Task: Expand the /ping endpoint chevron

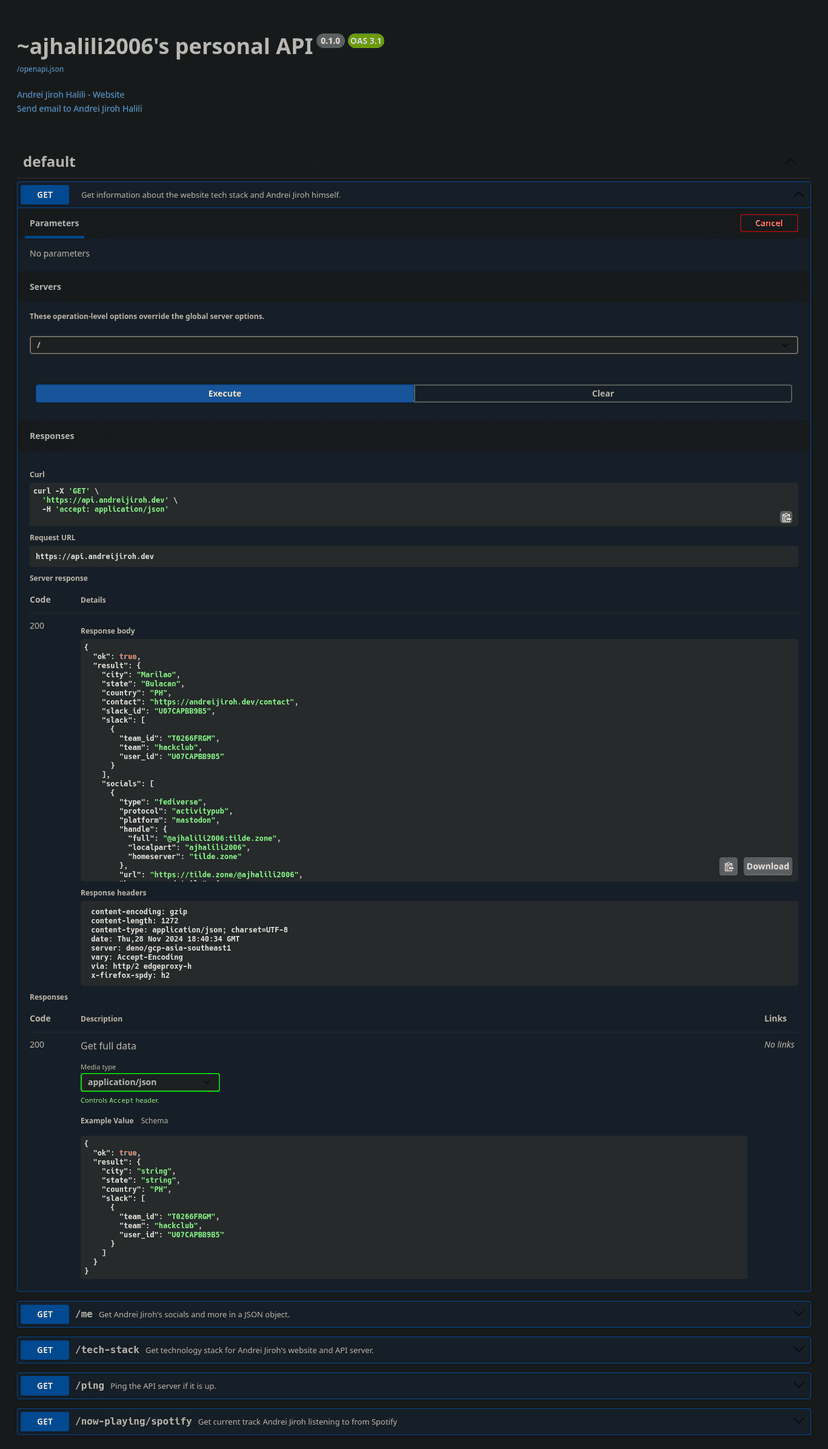Action: [x=798, y=1385]
